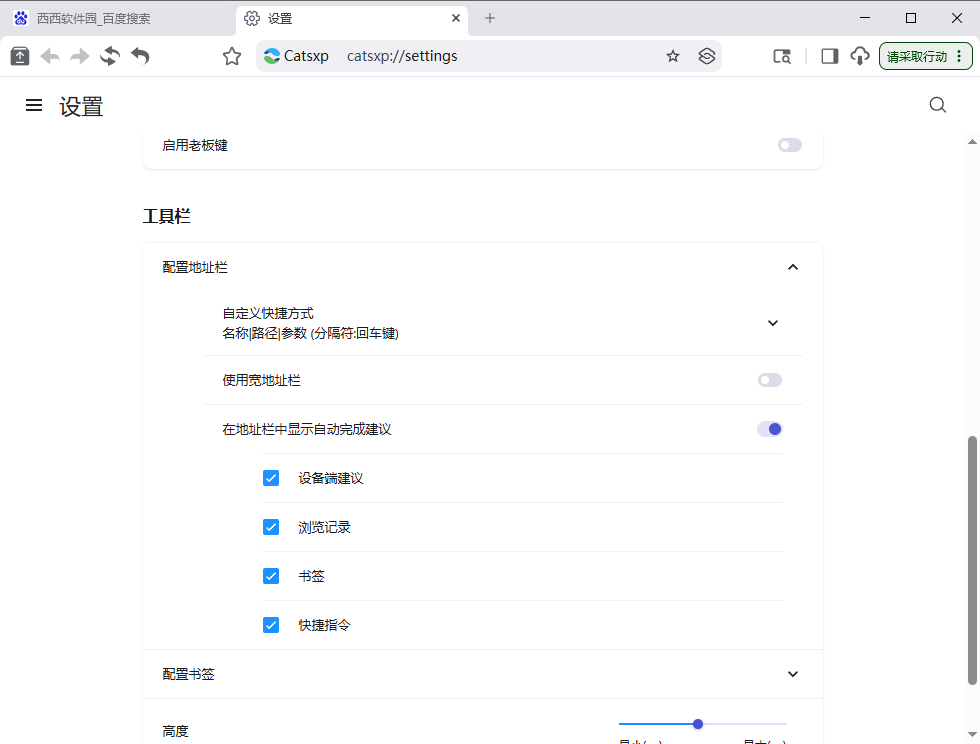The width and height of the screenshot is (980, 744).
Task: Go back with the back arrow
Action: point(50,56)
